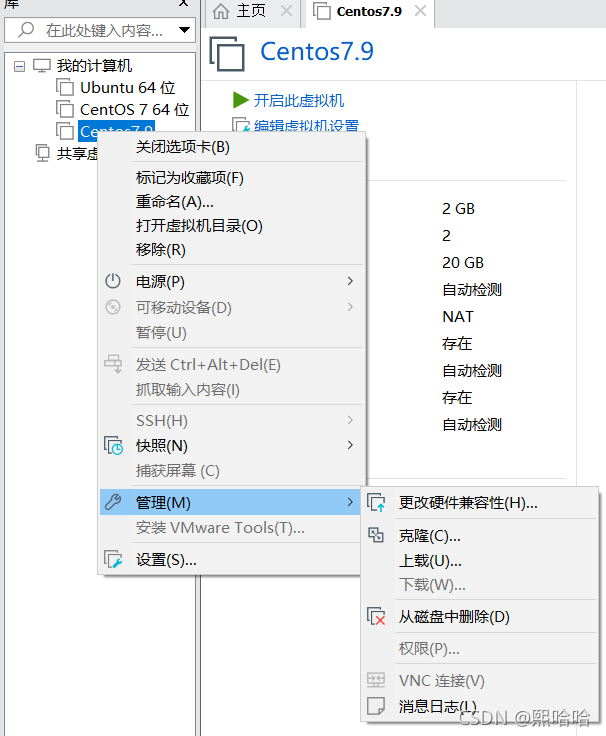This screenshot has height=736, width=606.
Task: Close the 主页 tab with its X
Action: pyautogui.click(x=286, y=11)
